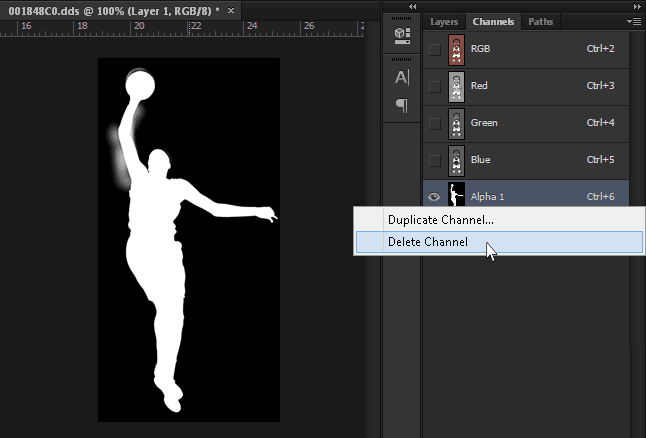Open the 3D panel icon
This screenshot has height=438, width=646.
coord(402,35)
